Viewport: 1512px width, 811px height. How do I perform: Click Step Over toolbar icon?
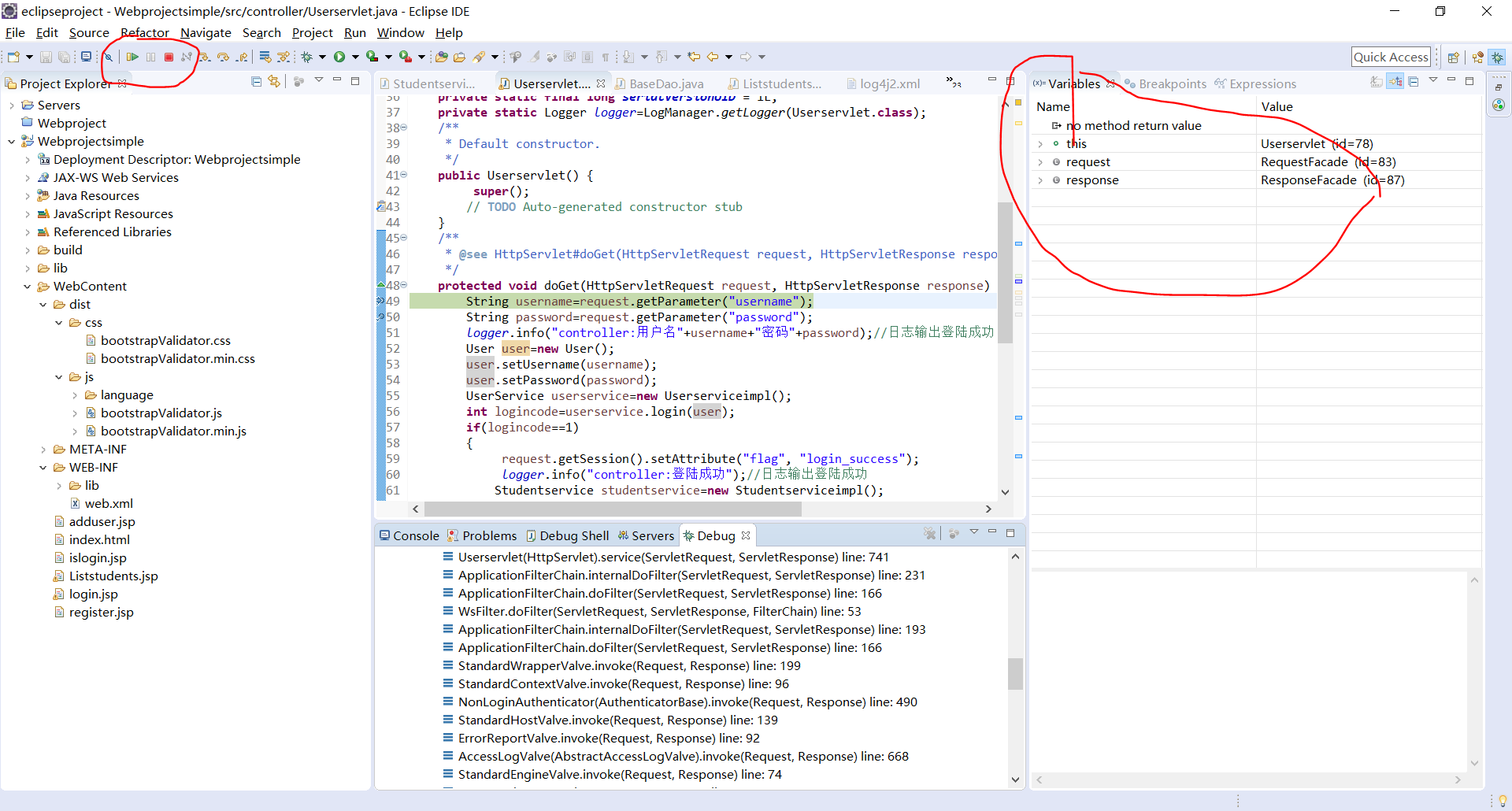click(224, 57)
